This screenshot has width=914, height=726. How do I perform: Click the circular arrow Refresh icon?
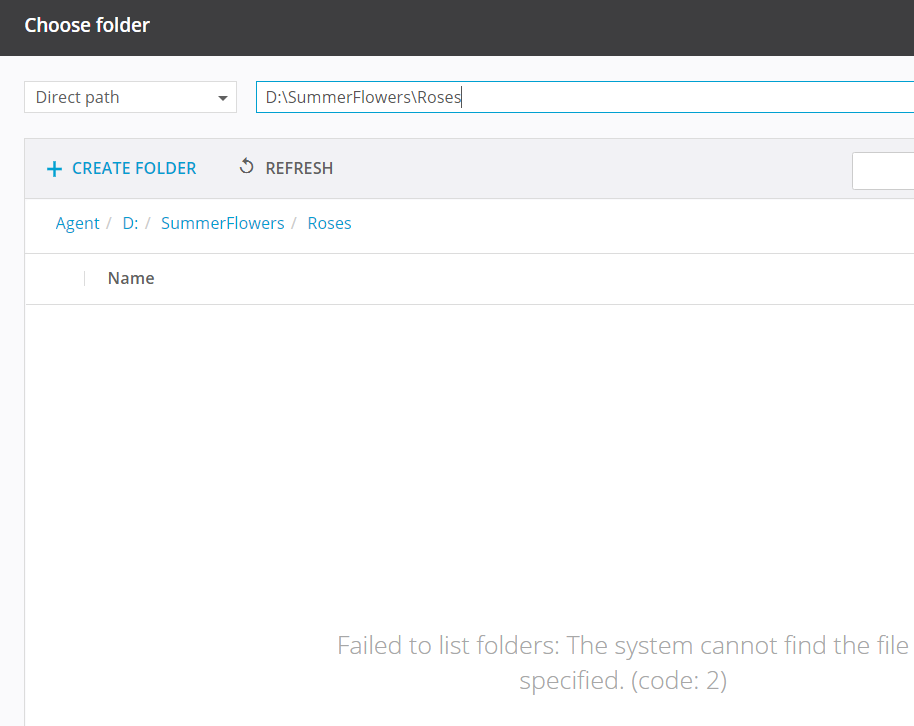click(x=246, y=167)
